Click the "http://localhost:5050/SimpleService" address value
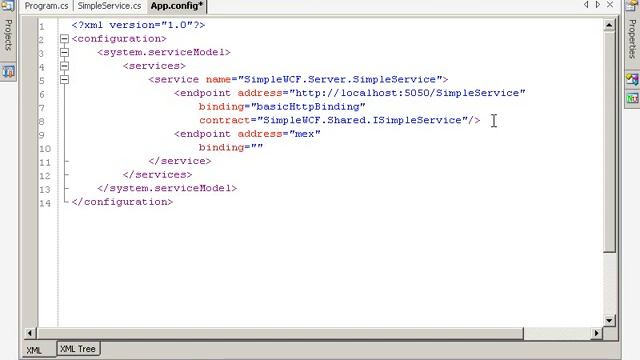Viewport: 640px width, 360px height. tap(407, 93)
